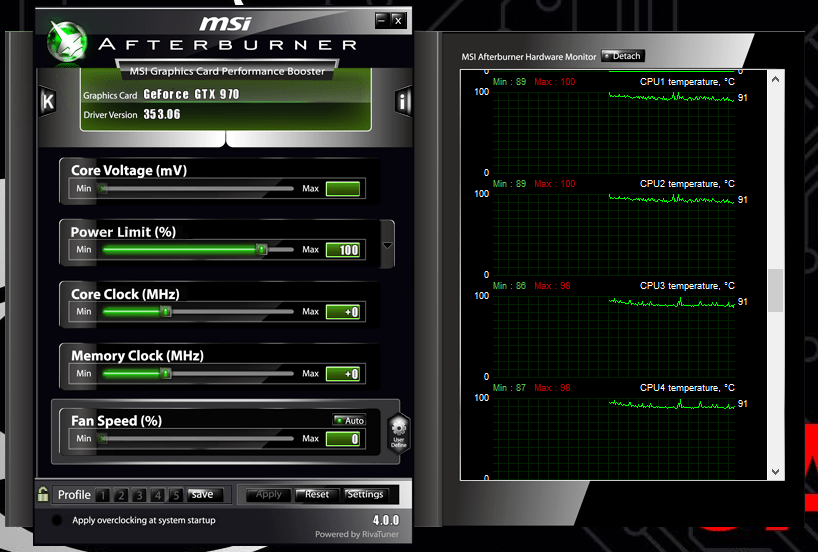Screen dimensions: 818x552
Task: Click the 4.0.0 version number
Action: (386, 520)
